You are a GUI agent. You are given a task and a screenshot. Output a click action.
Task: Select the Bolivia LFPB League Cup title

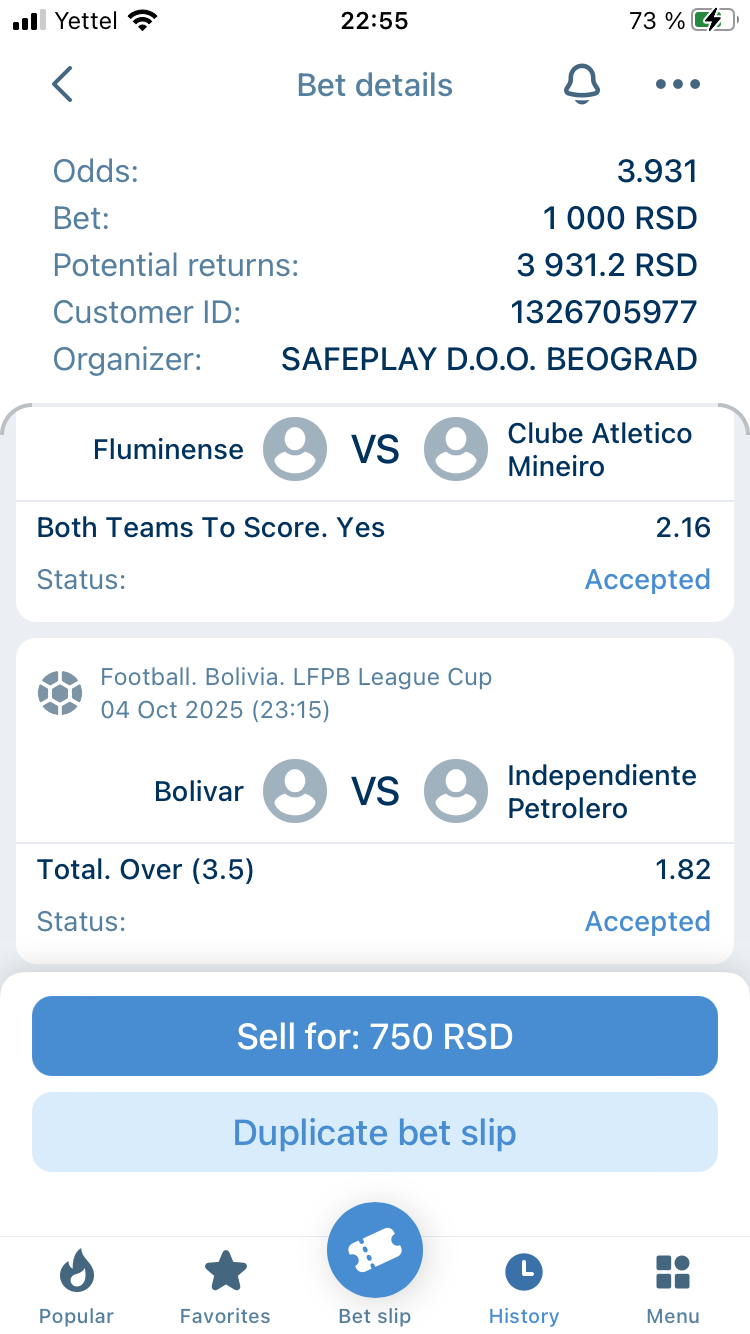296,677
